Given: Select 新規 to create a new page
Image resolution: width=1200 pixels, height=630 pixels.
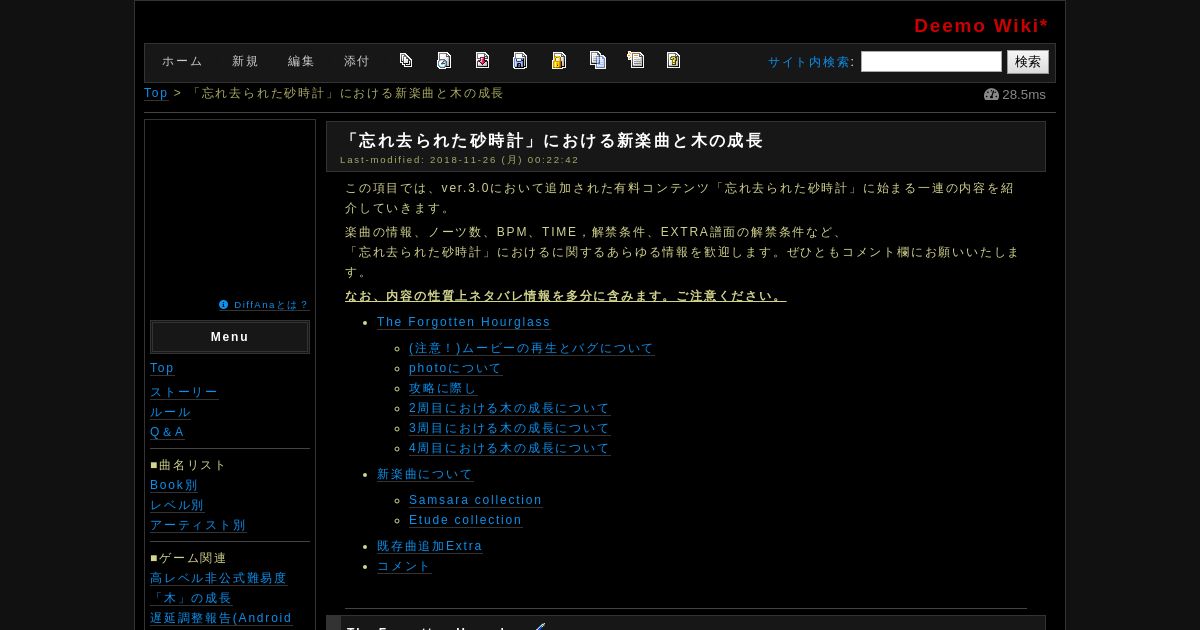Looking at the screenshot, I should tap(245, 61).
